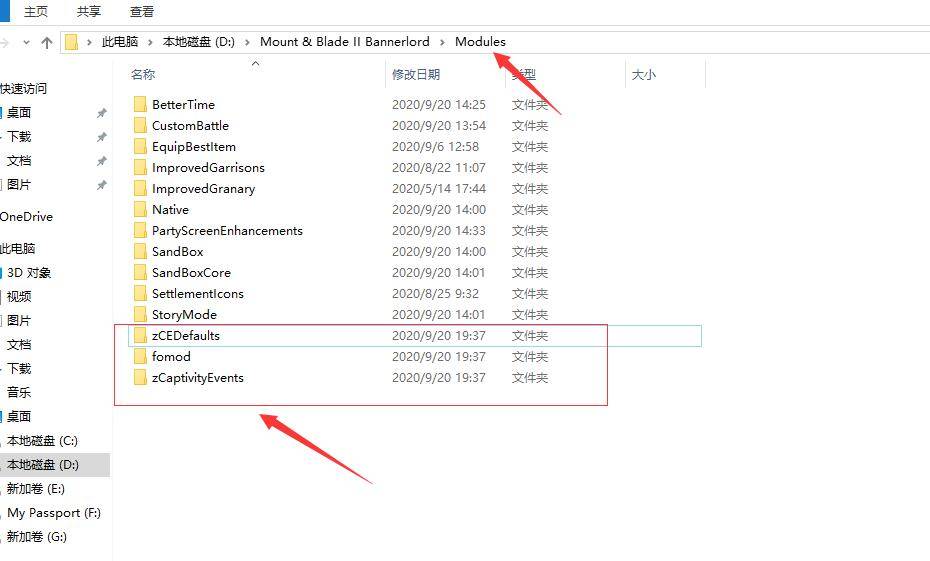The height and width of the screenshot is (561, 930).
Task: Click PartyScreenEnhancements folder name
Action: (227, 230)
